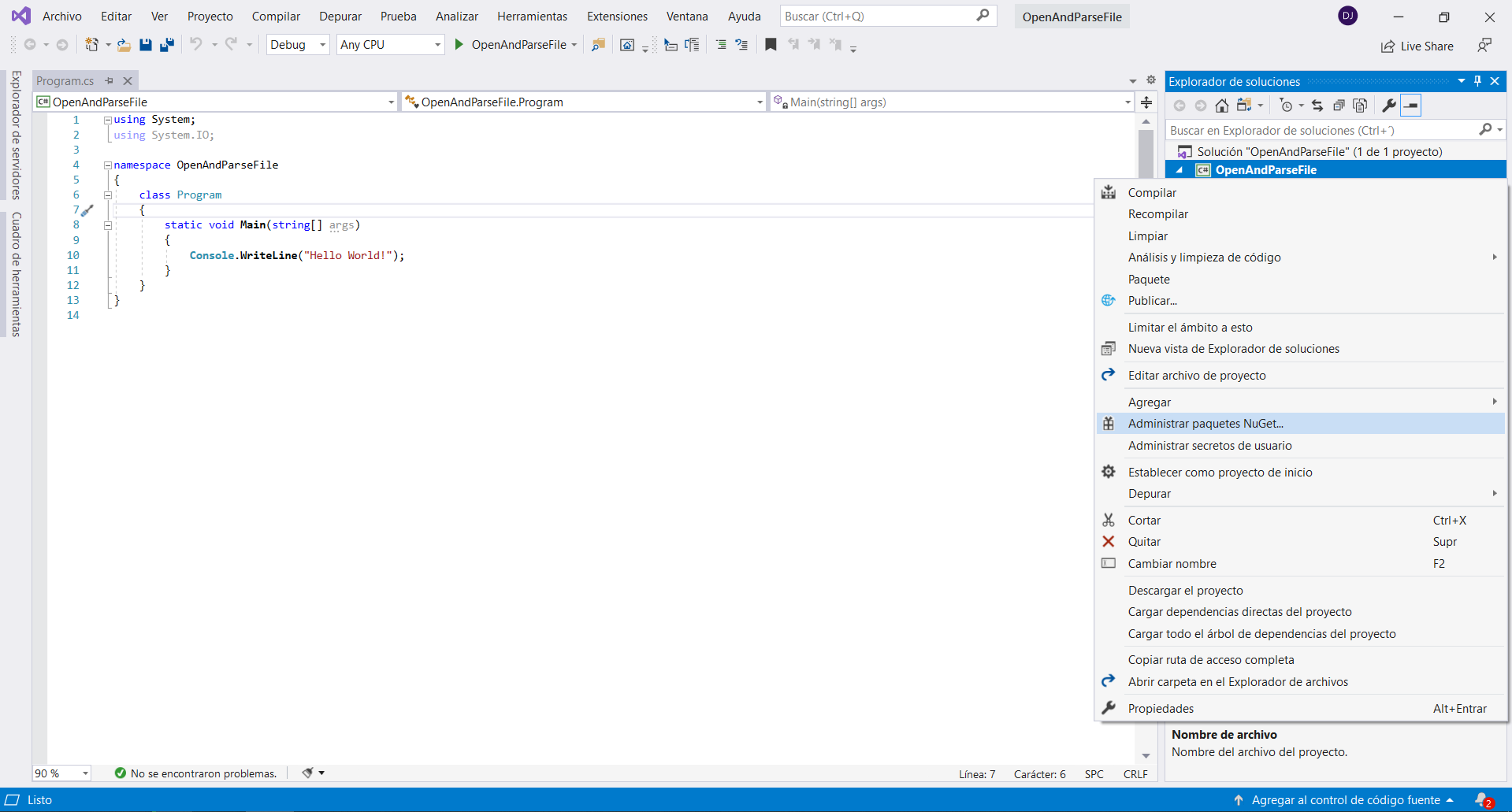This screenshot has height=812, width=1512.
Task: Click the Collapse All icon in Solution Explorer
Action: 1339,106
